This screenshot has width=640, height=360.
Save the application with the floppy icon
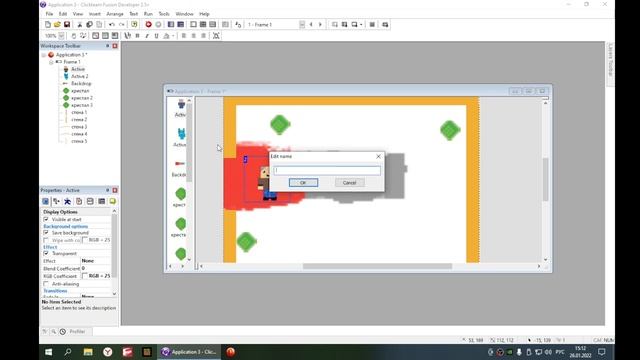(x=67, y=24)
